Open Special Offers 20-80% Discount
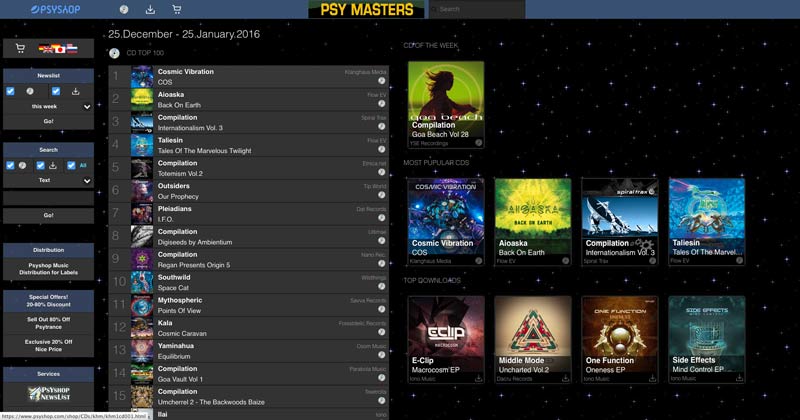800x420 pixels. [x=48, y=301]
